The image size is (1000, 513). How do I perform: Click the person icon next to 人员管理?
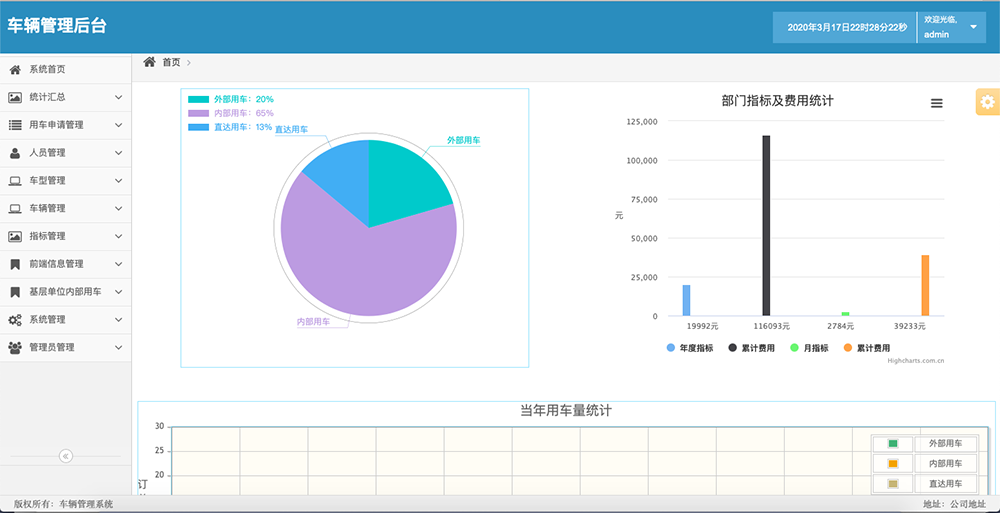point(15,153)
